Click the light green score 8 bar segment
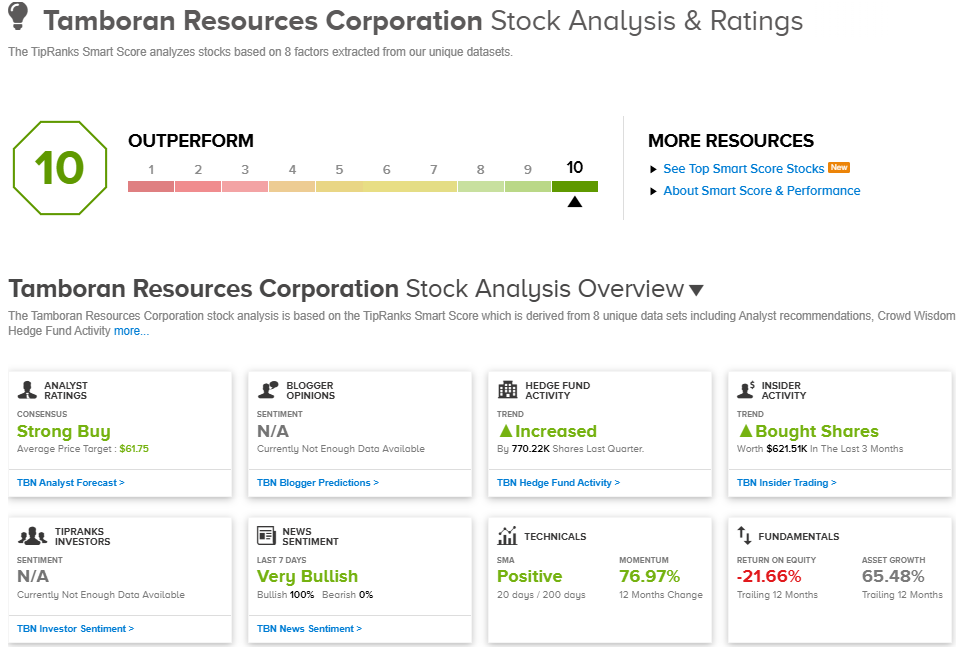 (480, 187)
